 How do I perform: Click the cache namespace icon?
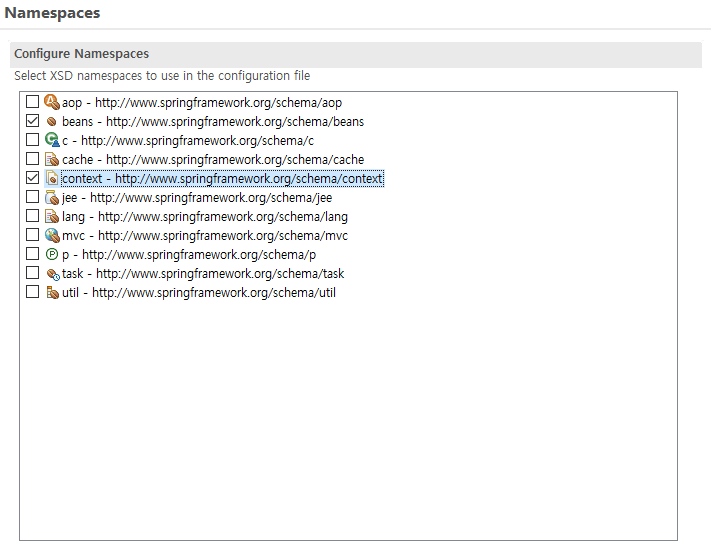click(x=52, y=159)
